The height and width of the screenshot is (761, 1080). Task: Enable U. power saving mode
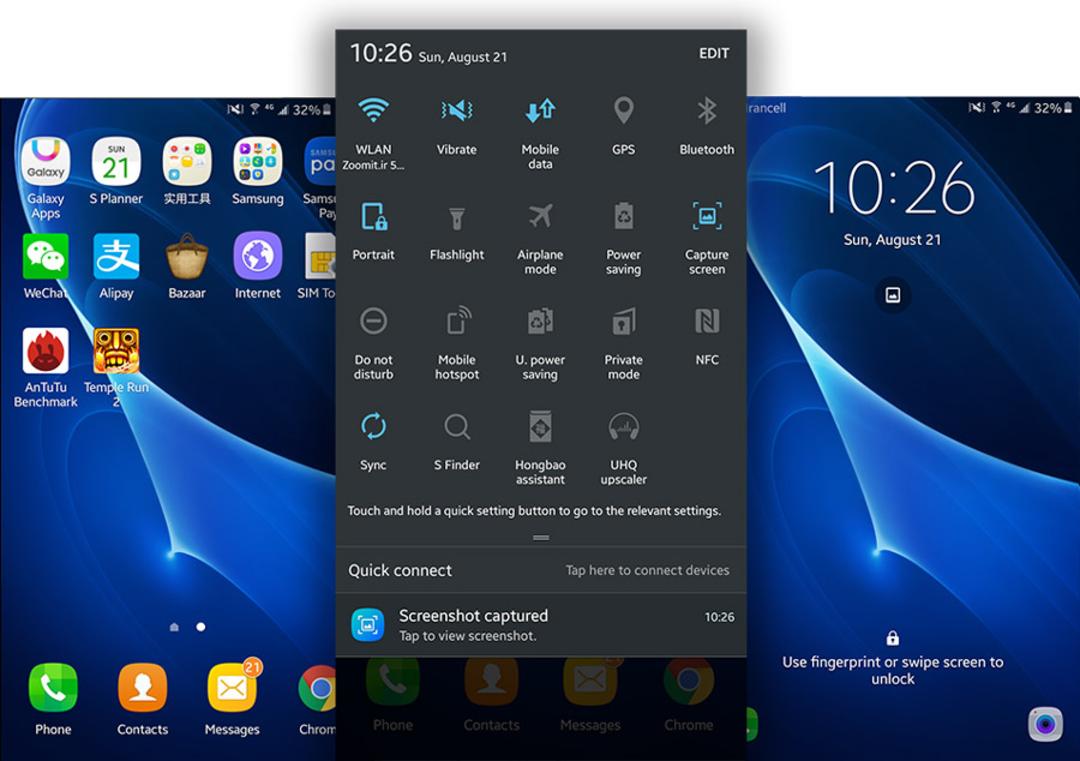click(540, 343)
